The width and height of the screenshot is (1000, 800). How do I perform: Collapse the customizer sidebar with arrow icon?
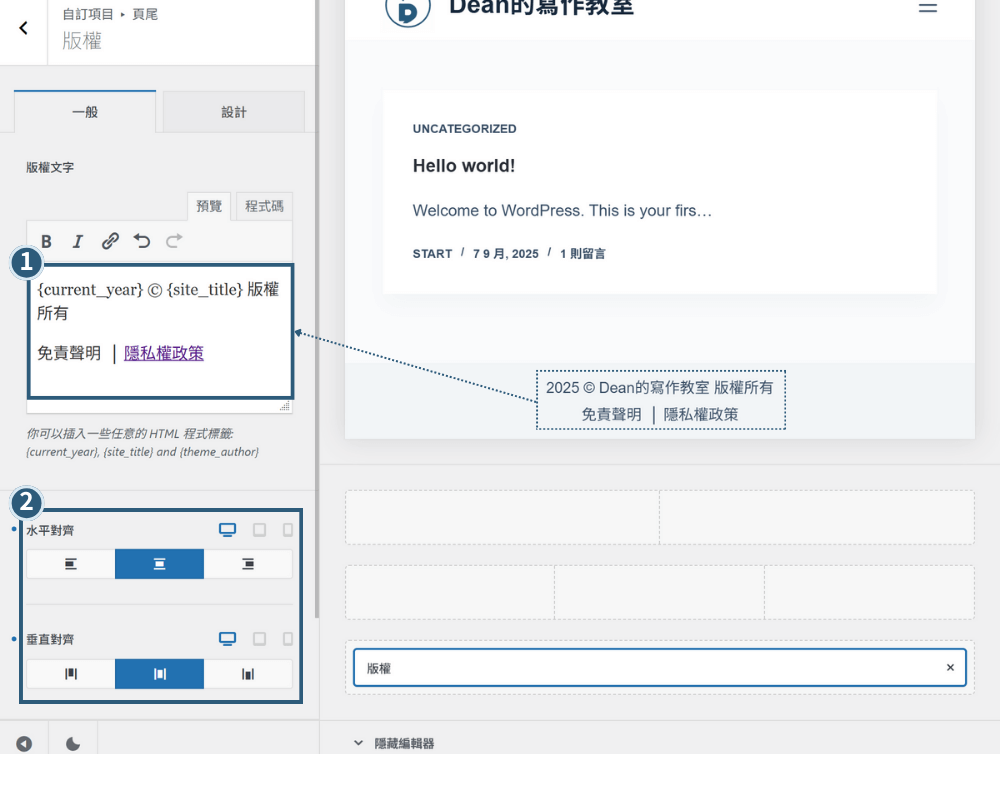pyautogui.click(x=24, y=744)
